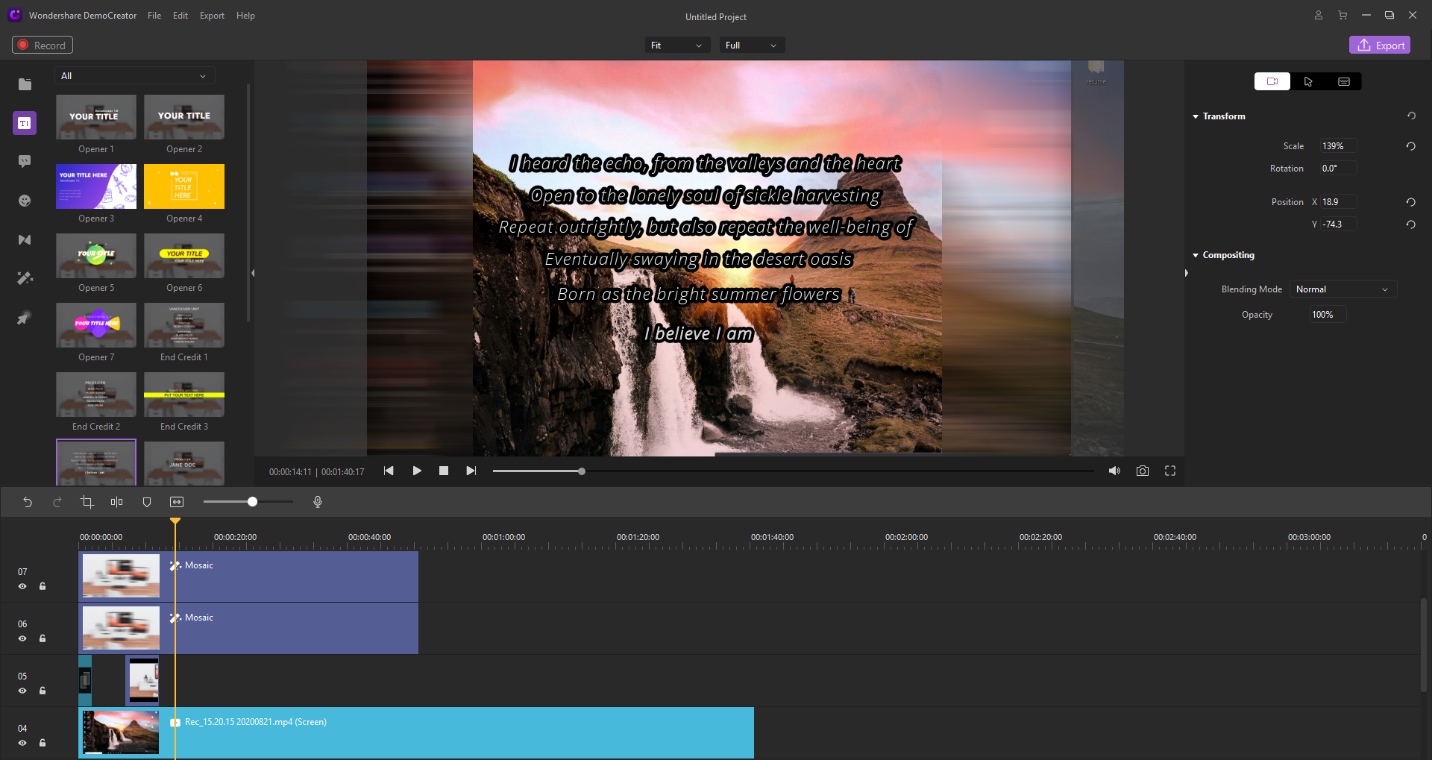Image resolution: width=1432 pixels, height=760 pixels.
Task: Switch to the caption properties tab
Action: coord(1344,82)
